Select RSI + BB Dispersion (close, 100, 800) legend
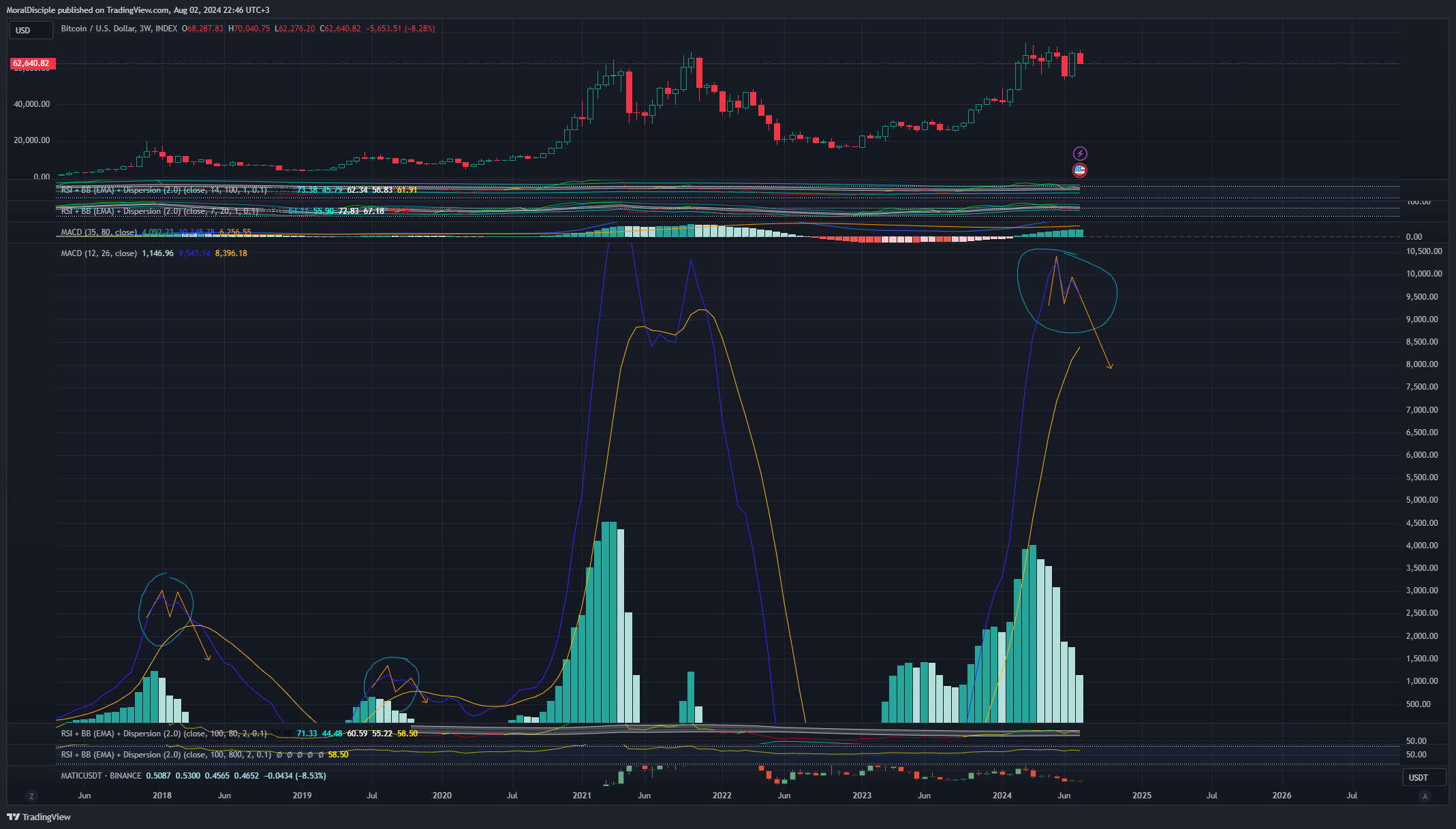The image size is (1456, 829). tap(166, 755)
